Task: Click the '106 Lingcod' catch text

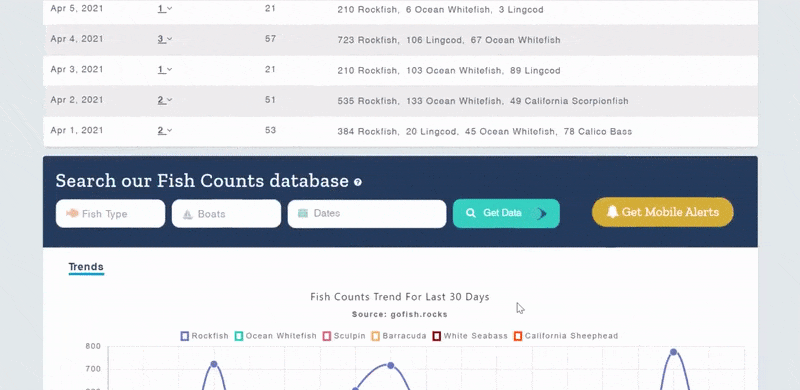Action: [435, 40]
